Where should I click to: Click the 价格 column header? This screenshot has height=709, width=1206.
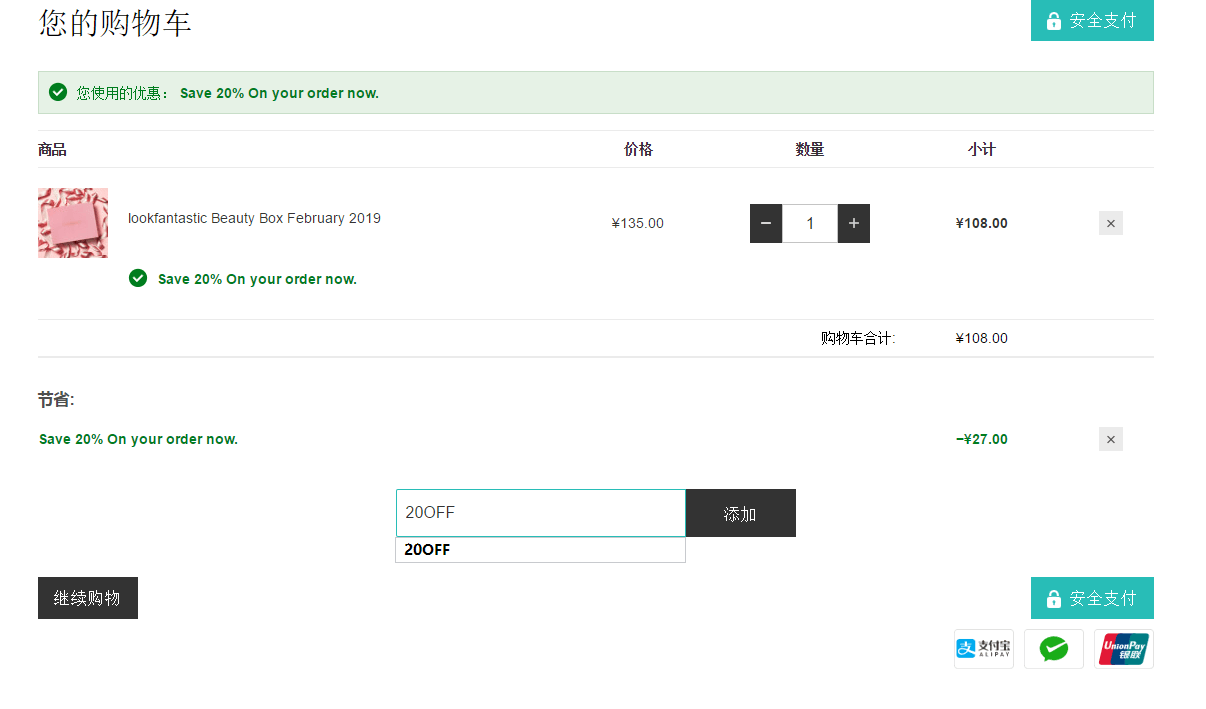coord(638,149)
